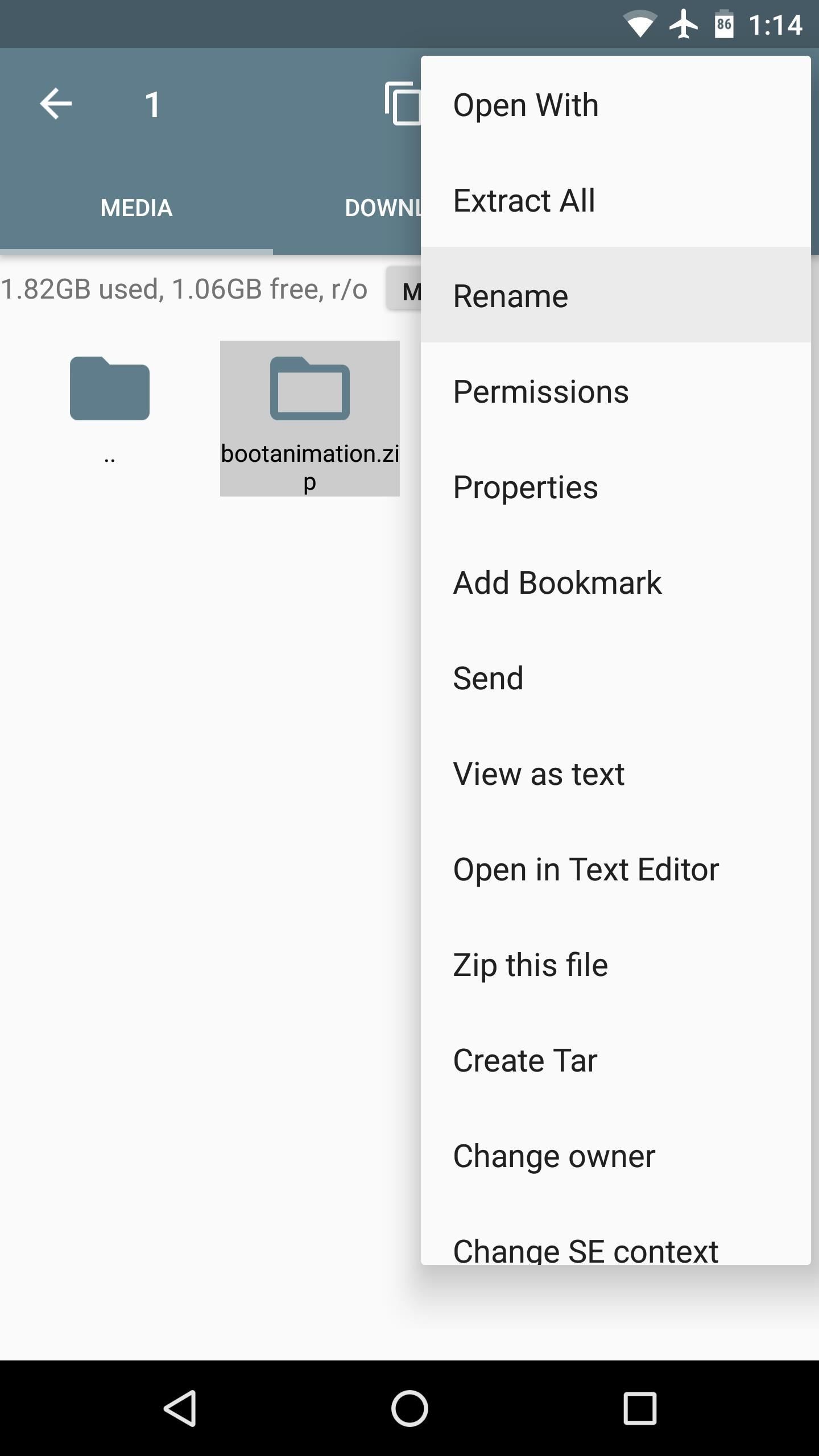Select Extract All in the context menu

click(616, 200)
